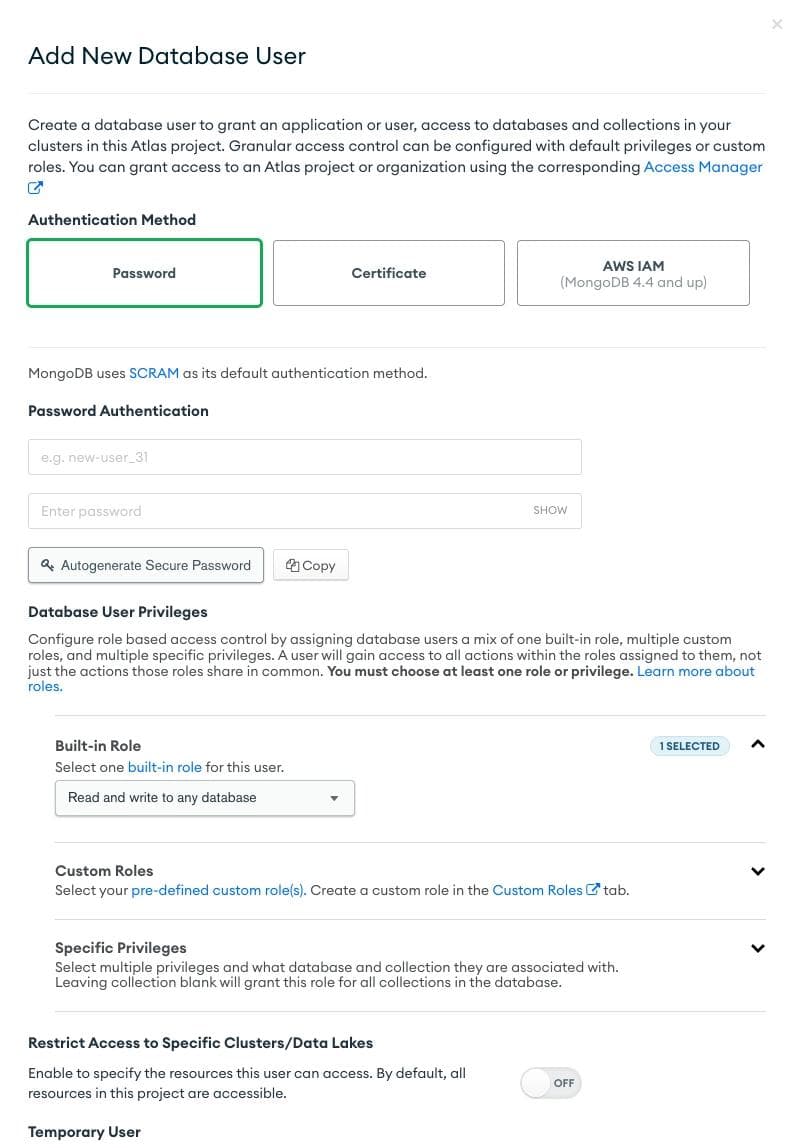The width and height of the screenshot is (792, 1148).
Task: Click the external link icon after Custom Roles
Action: (x=593, y=889)
